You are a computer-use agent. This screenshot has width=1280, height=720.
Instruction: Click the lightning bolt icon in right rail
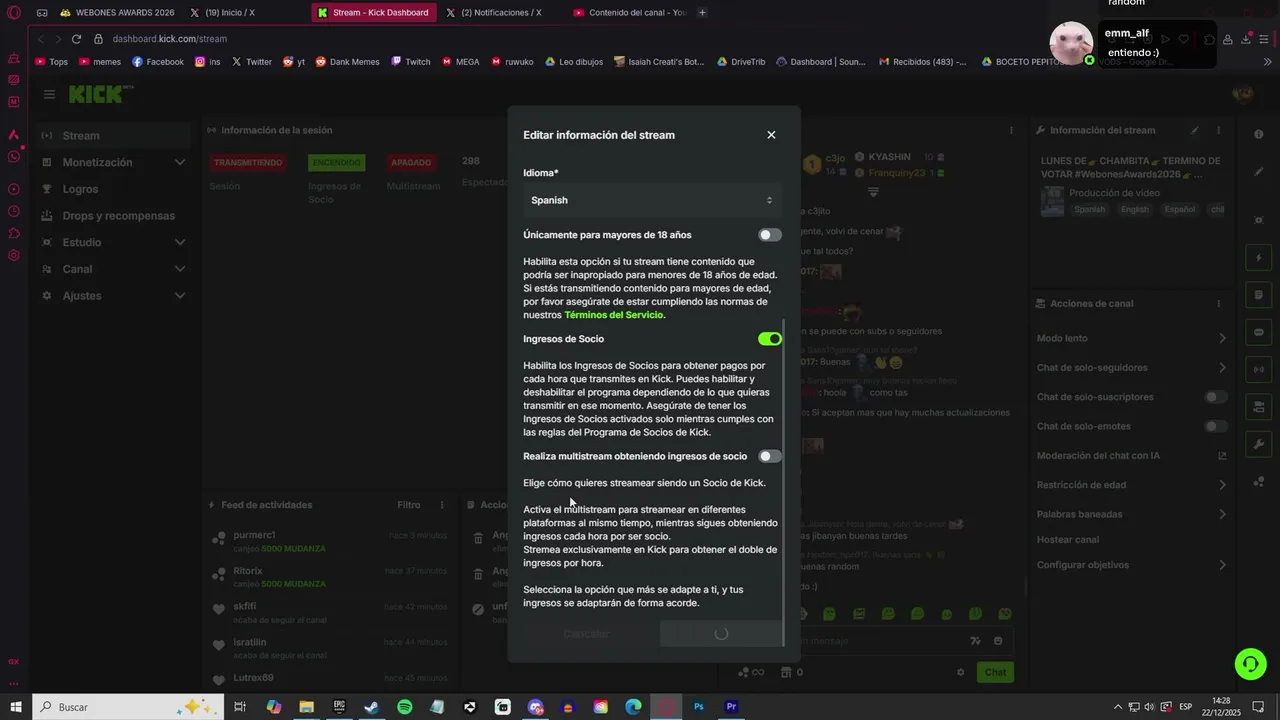[1259, 258]
